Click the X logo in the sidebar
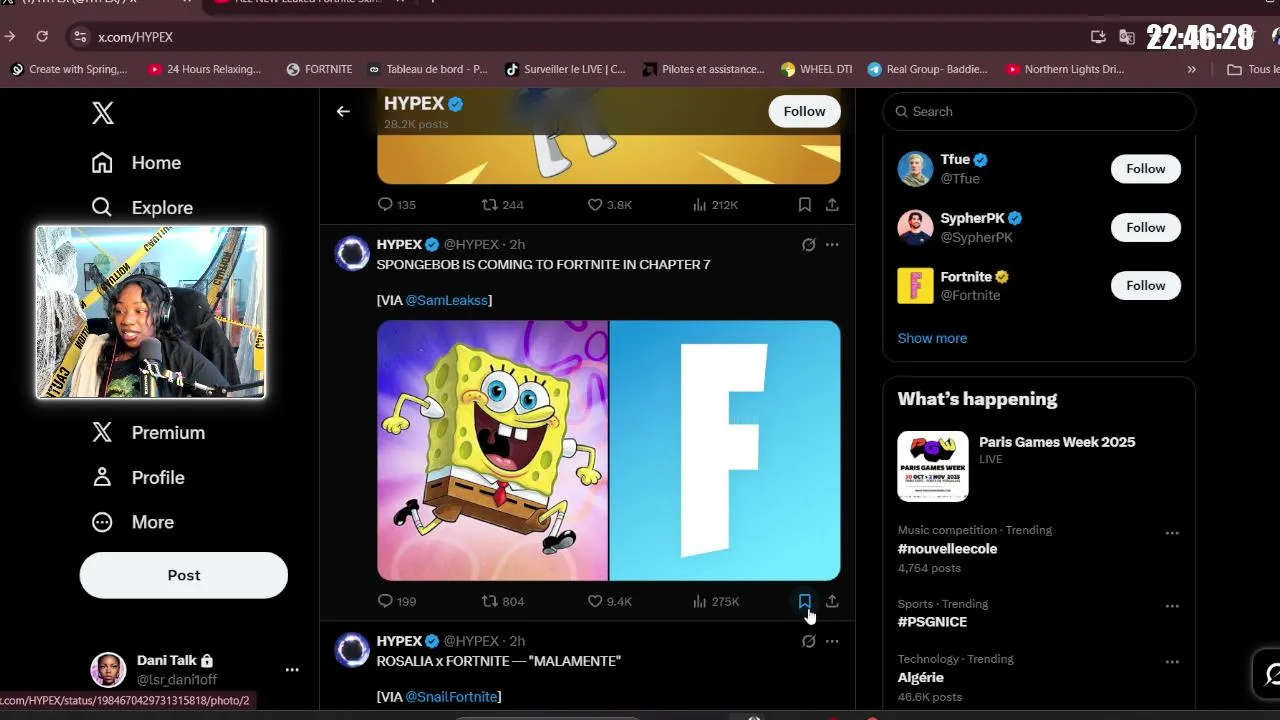The width and height of the screenshot is (1280, 720). click(103, 113)
